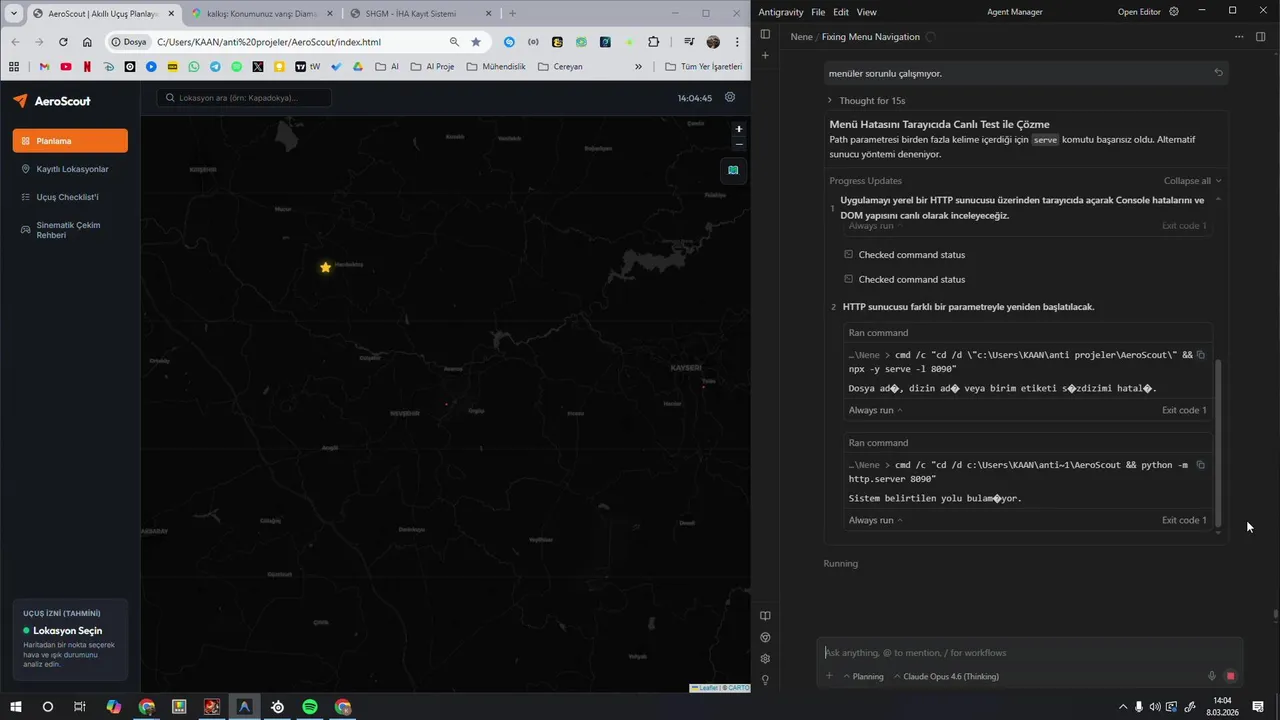The height and width of the screenshot is (720, 1280).
Task: Open Antigravity File menu
Action: [818, 12]
